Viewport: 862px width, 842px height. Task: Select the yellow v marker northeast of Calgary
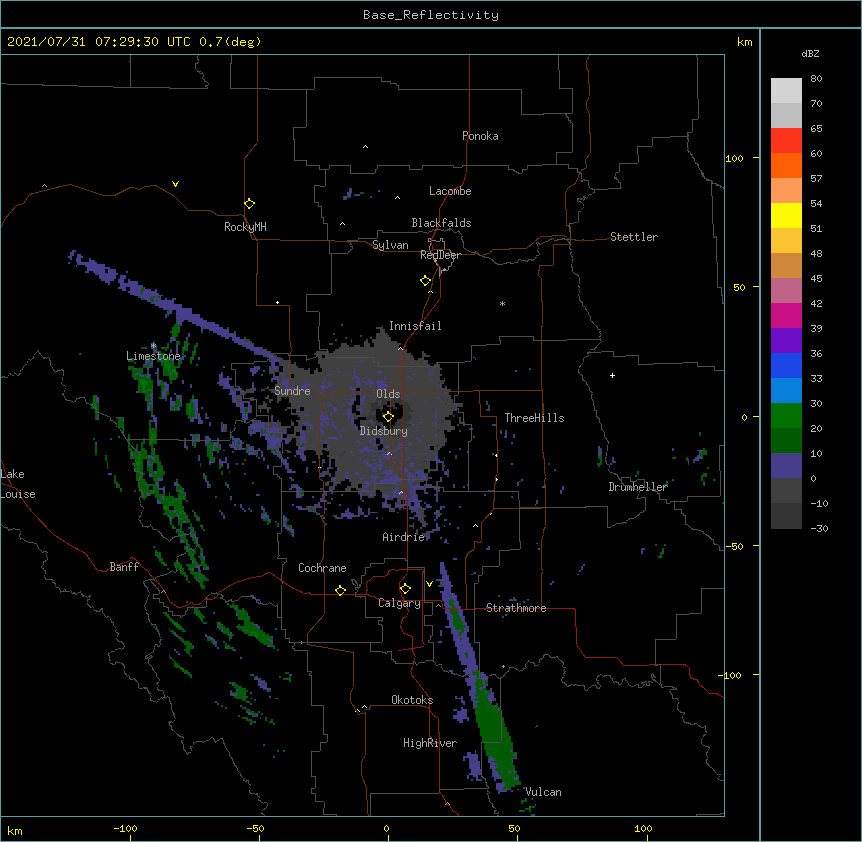[x=429, y=584]
